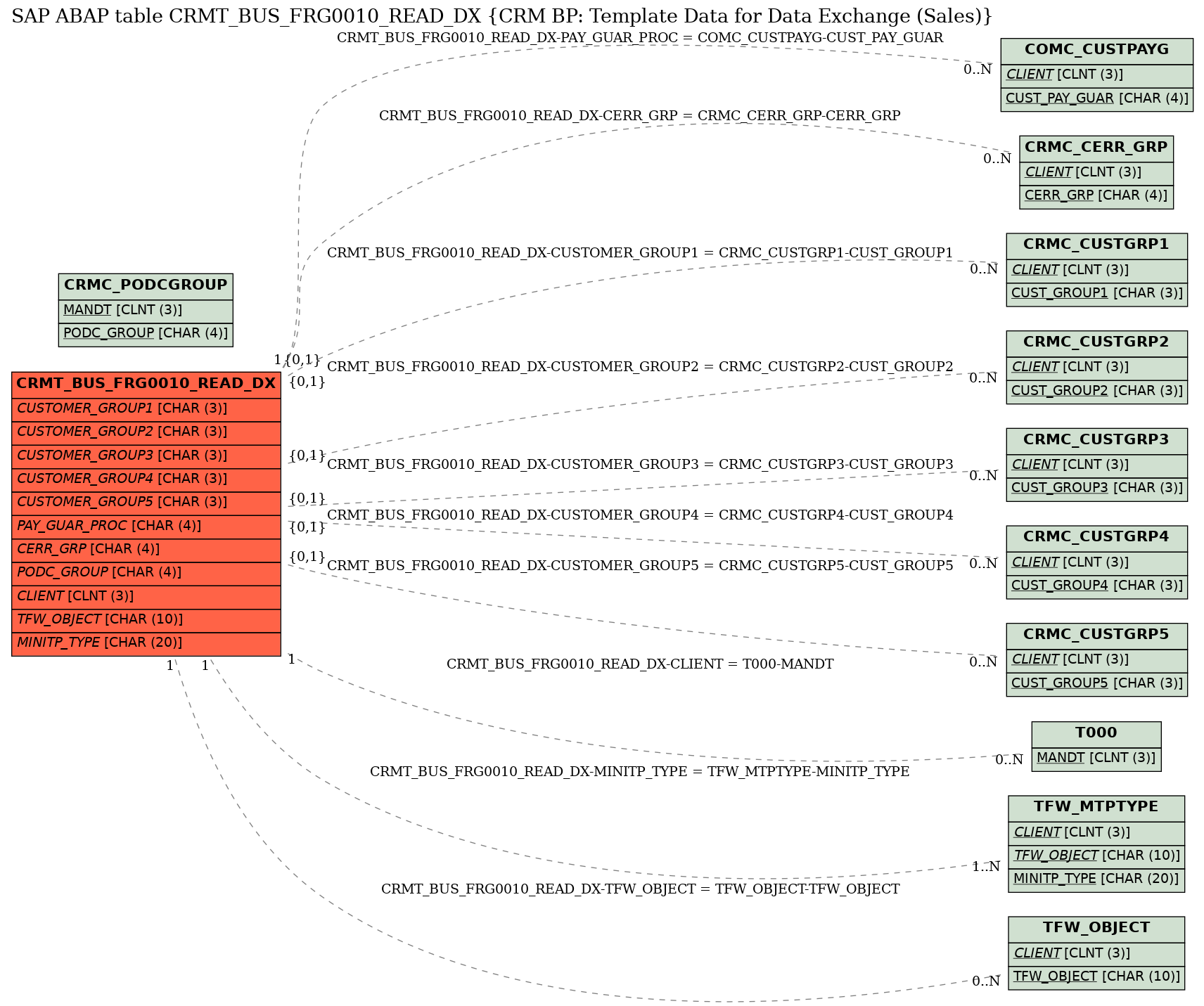Click the CRMT_BUS_FRG0010_READ_DX main table header
1204x1006 pixels.
[146, 384]
